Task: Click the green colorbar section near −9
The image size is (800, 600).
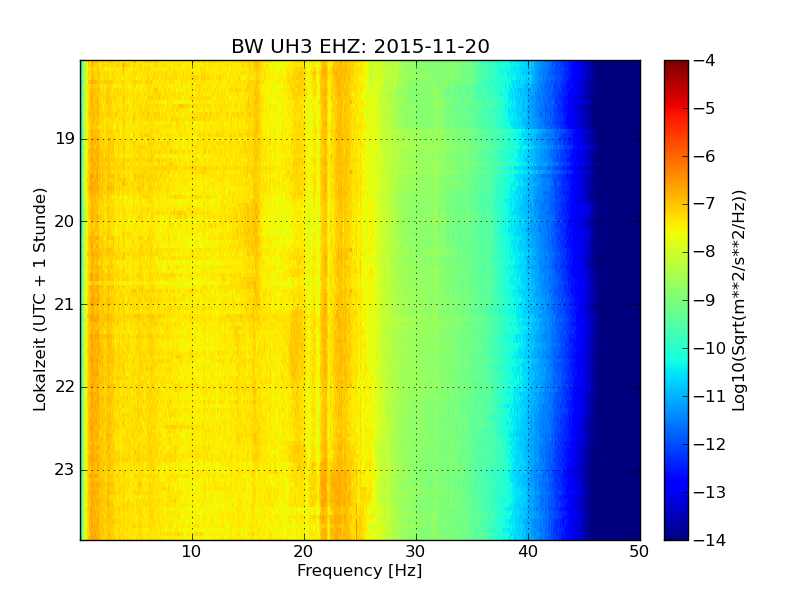Action: pyautogui.click(x=677, y=300)
